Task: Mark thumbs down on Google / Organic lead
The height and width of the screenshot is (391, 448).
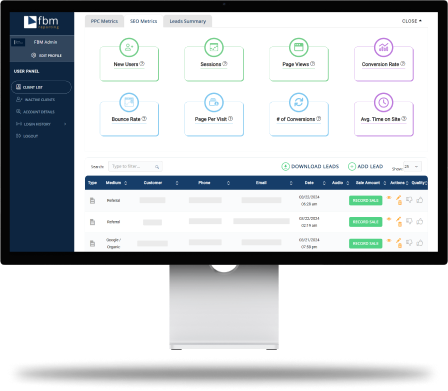Action: (409, 243)
